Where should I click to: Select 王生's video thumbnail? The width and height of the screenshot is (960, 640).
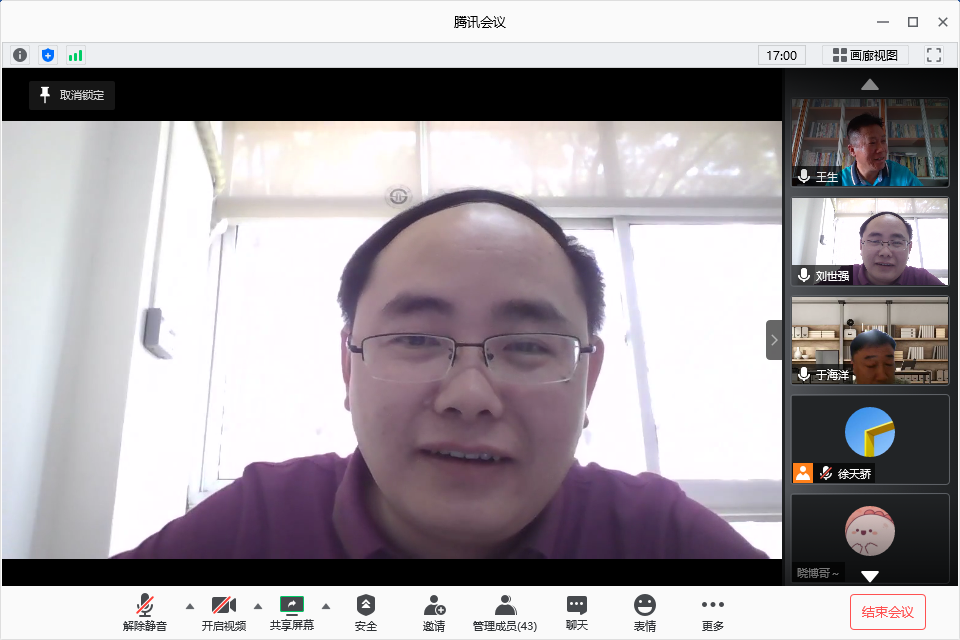[x=870, y=142]
